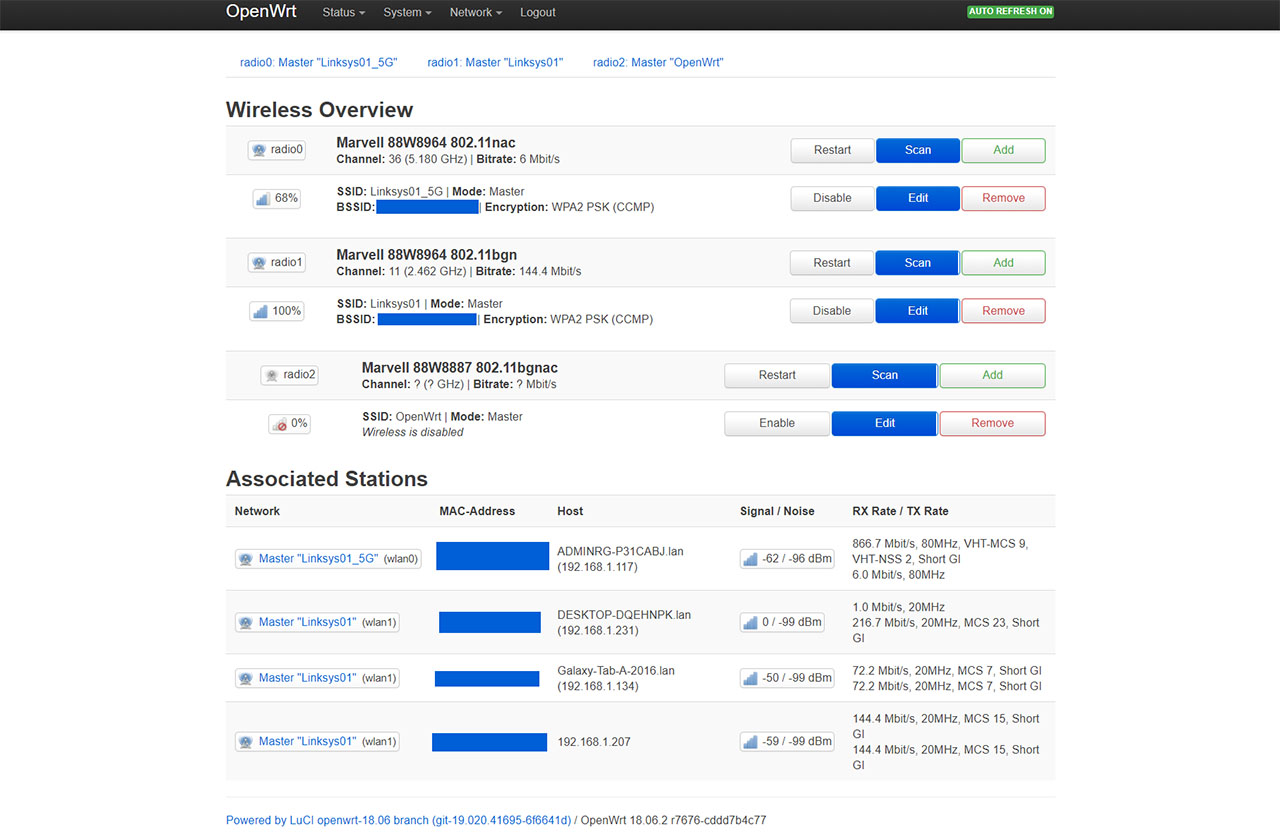The image size is (1280, 839).
Task: Disable the Linksys01 wireless network
Action: pyautogui.click(x=831, y=311)
